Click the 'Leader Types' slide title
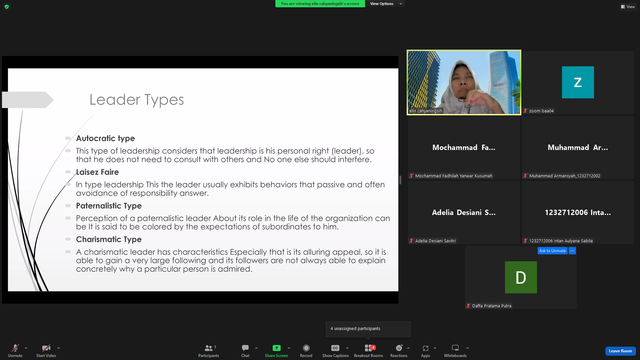640x360 pixels. click(x=137, y=100)
